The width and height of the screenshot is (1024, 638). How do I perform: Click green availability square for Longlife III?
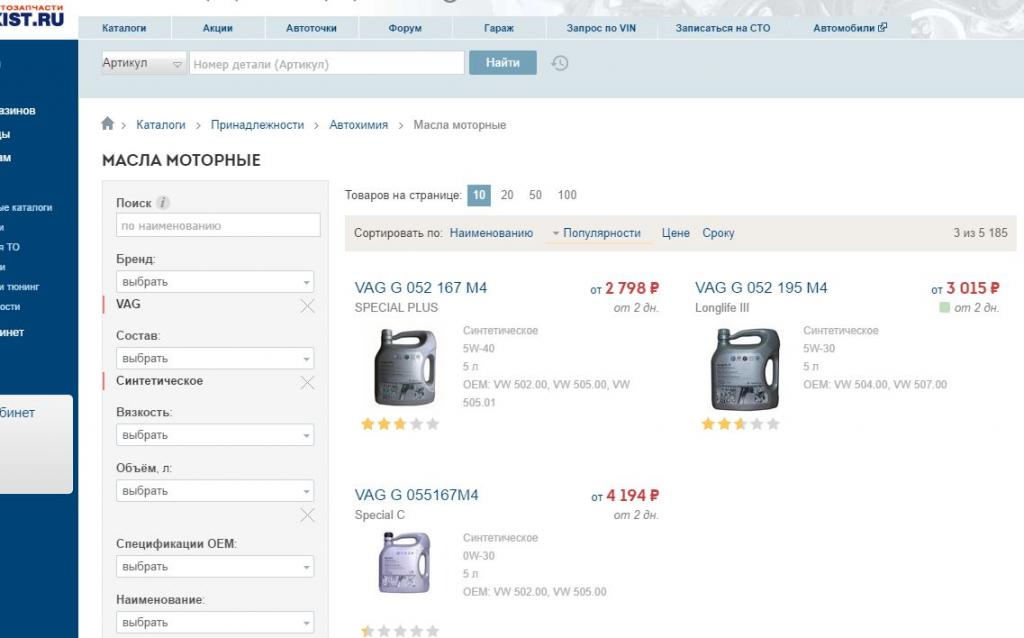(x=944, y=308)
